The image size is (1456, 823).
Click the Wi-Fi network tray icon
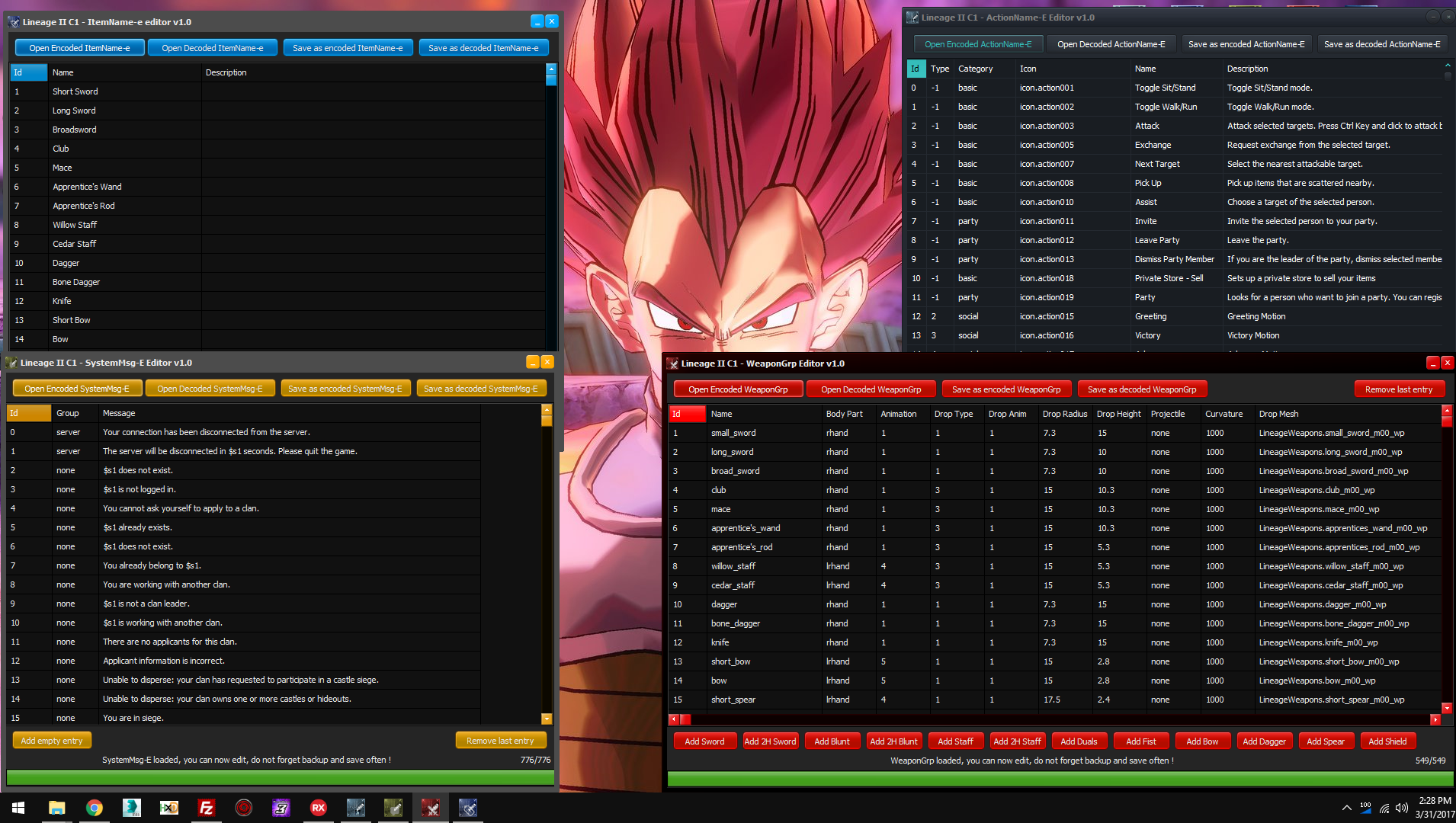click(1384, 808)
